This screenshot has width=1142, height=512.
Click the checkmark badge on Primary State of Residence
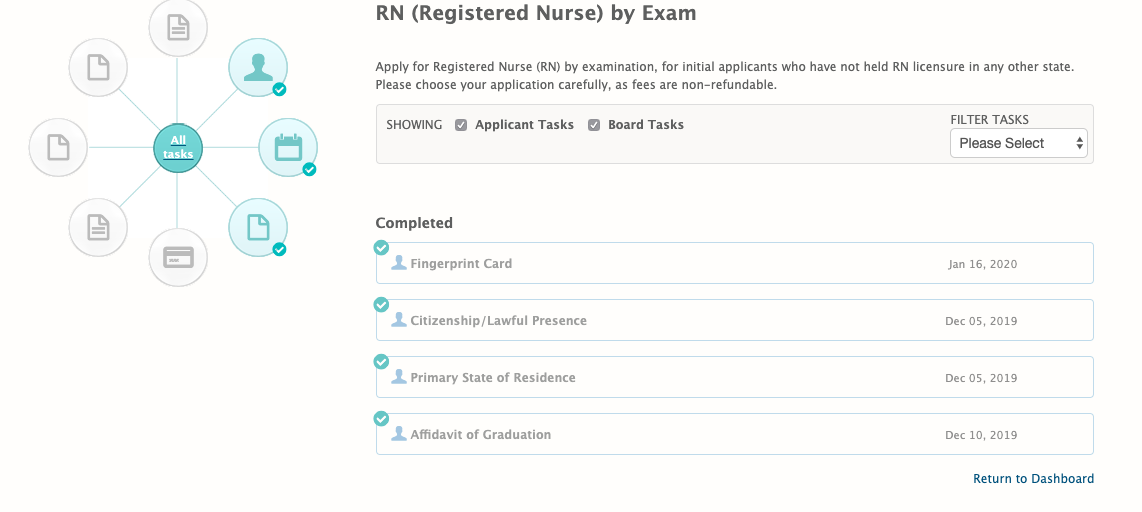[x=381, y=362]
